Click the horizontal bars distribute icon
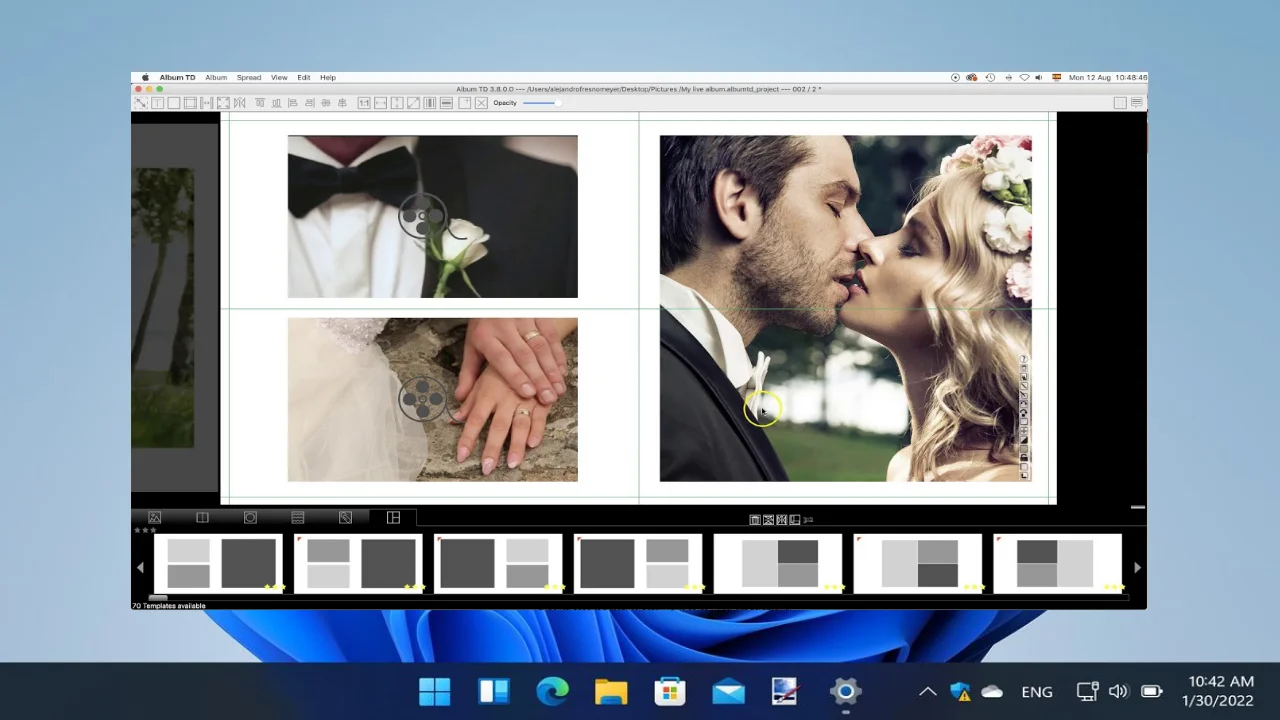 pos(447,103)
